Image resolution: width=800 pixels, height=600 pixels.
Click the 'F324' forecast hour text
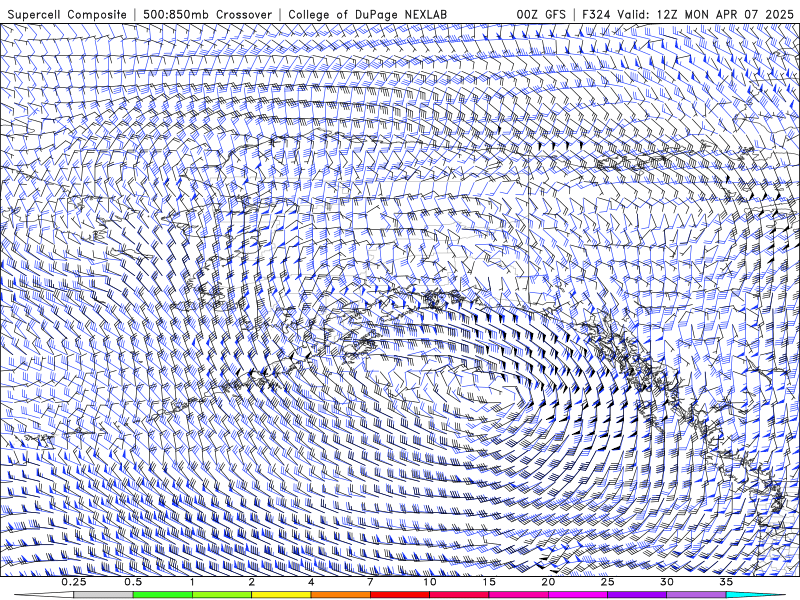pyautogui.click(x=597, y=14)
